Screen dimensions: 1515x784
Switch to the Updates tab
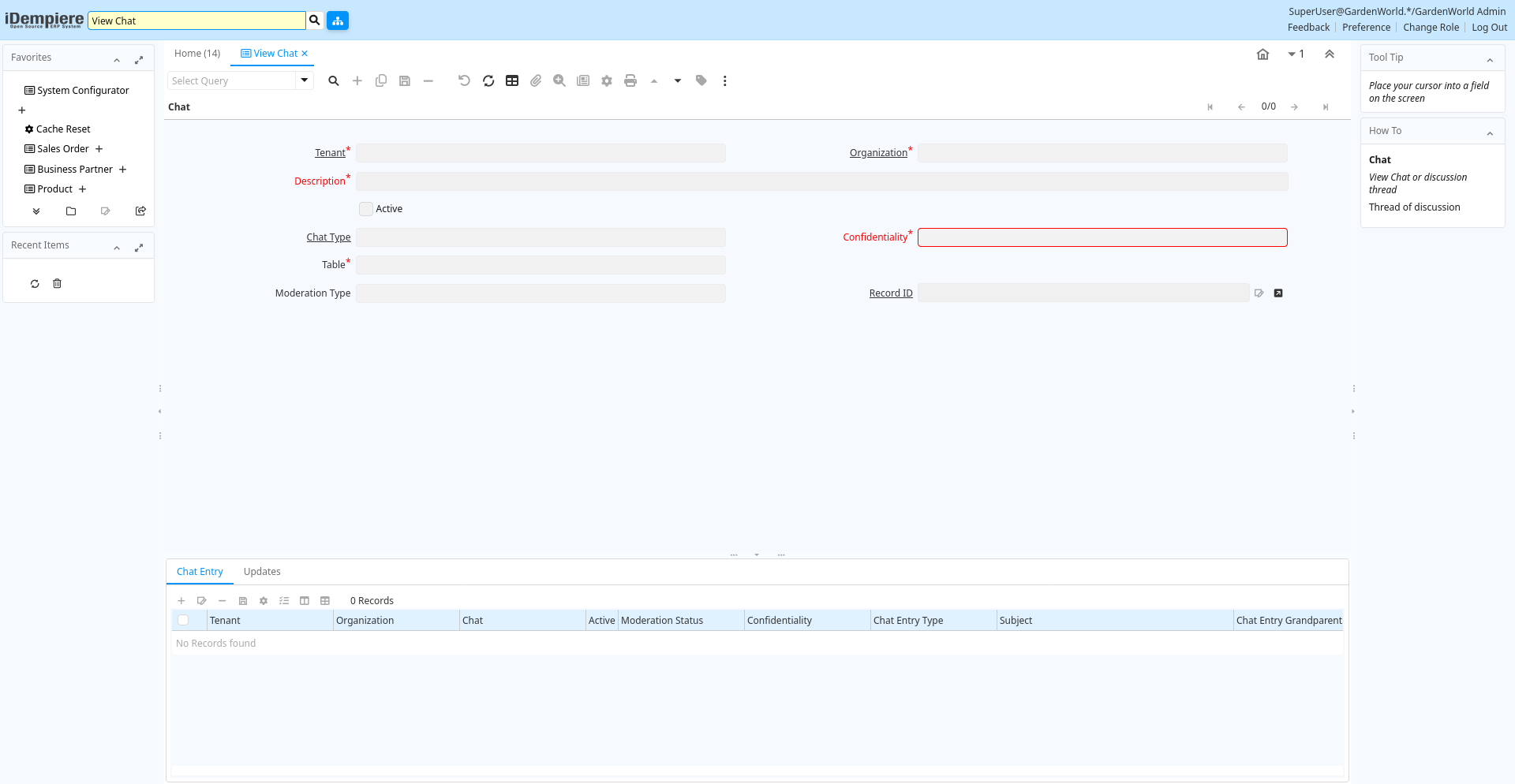click(262, 572)
